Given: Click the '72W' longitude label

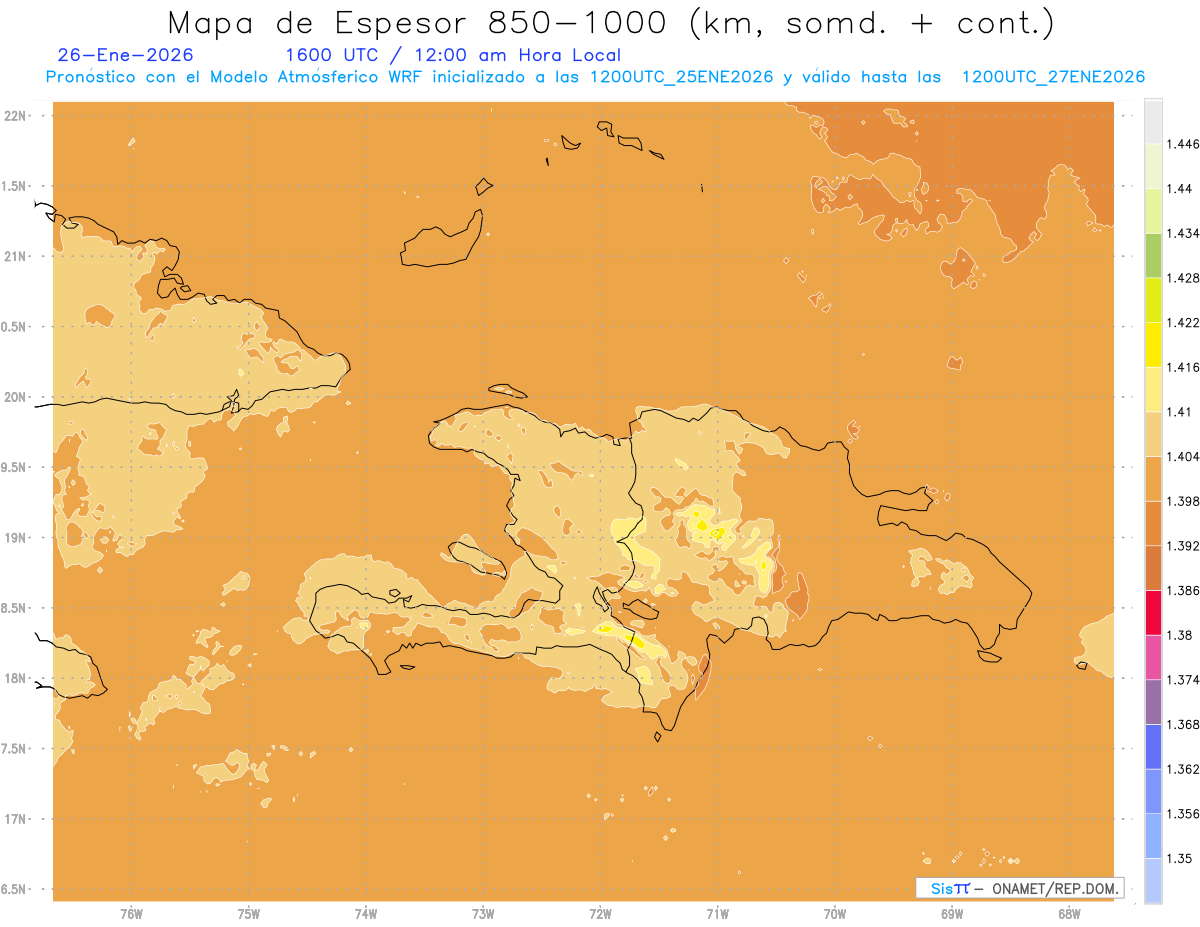Looking at the screenshot, I should 600,914.
